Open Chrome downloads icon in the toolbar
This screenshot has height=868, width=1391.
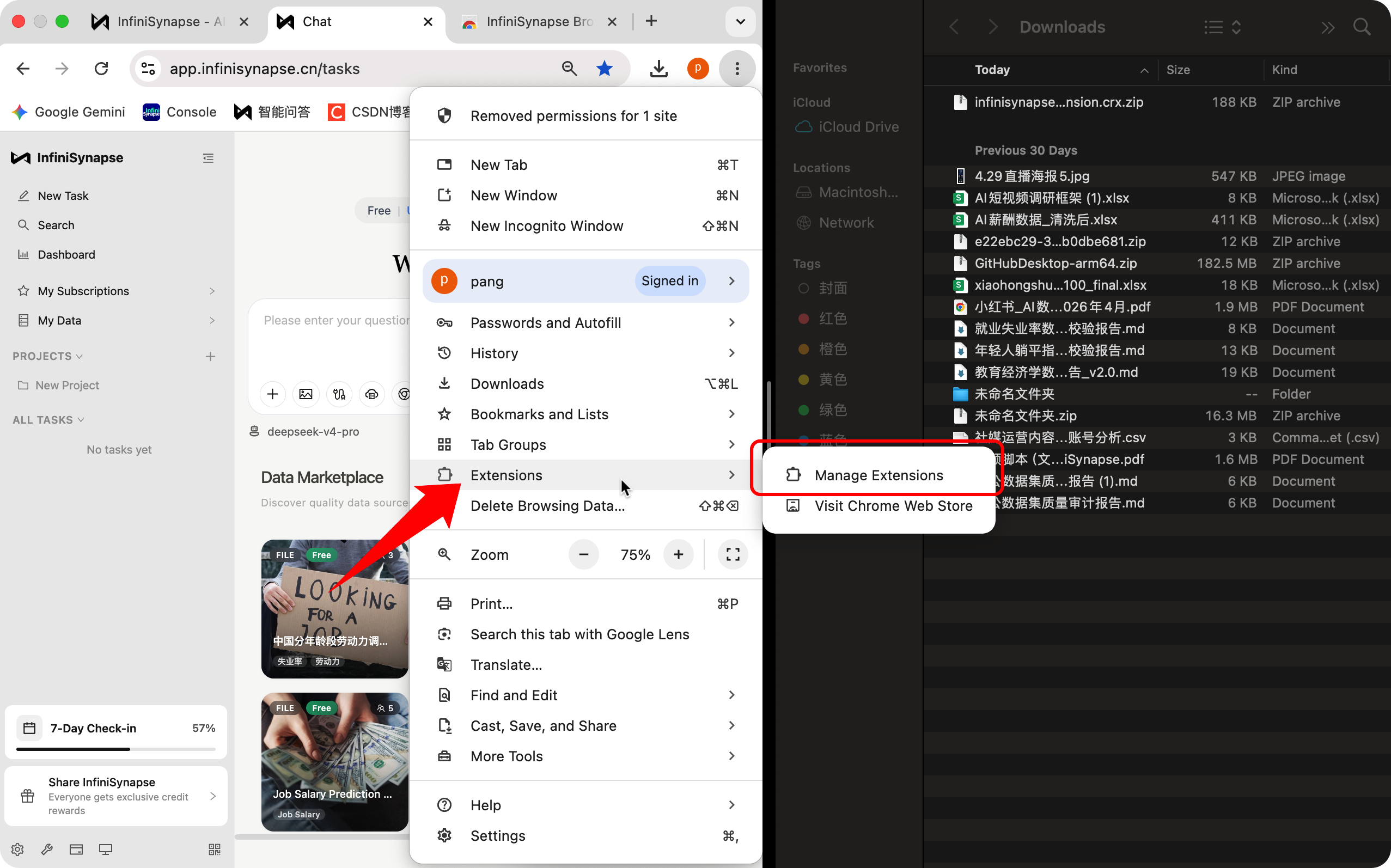tap(659, 69)
